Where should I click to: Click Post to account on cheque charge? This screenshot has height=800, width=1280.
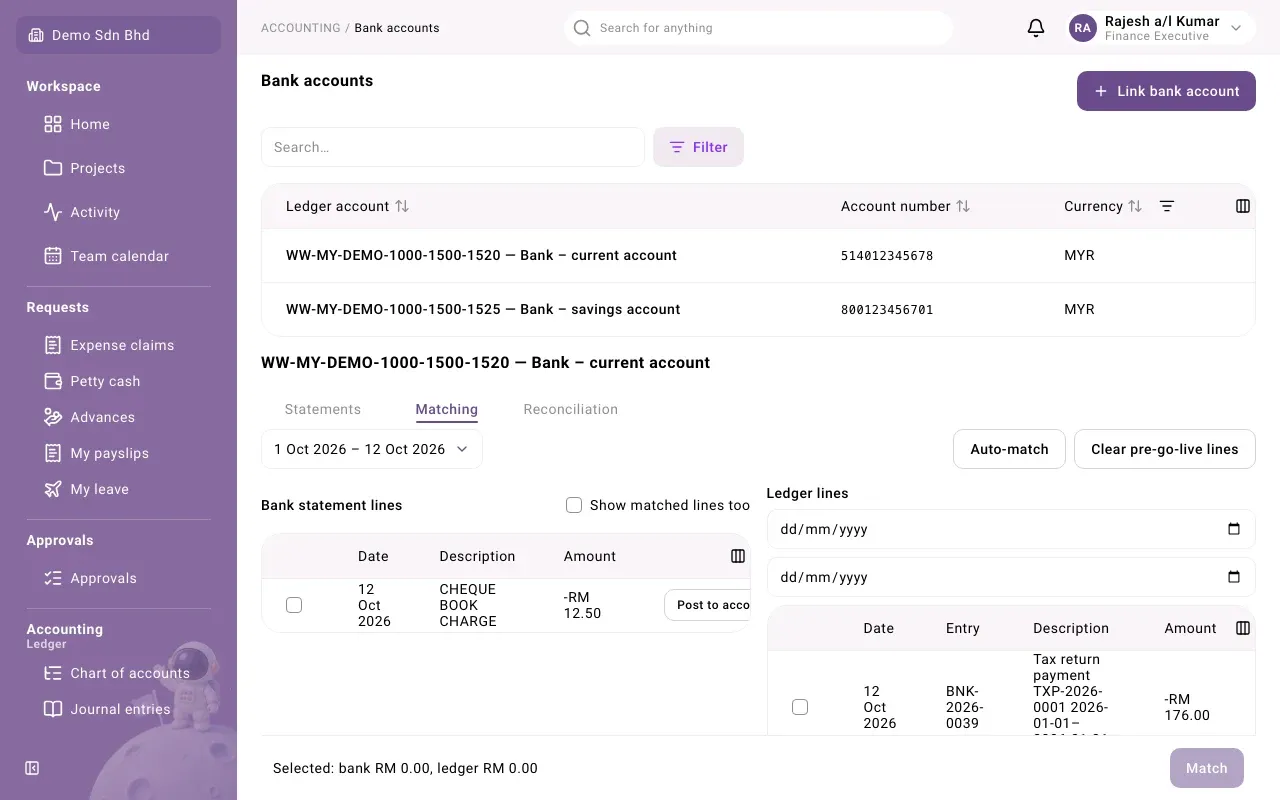point(708,605)
